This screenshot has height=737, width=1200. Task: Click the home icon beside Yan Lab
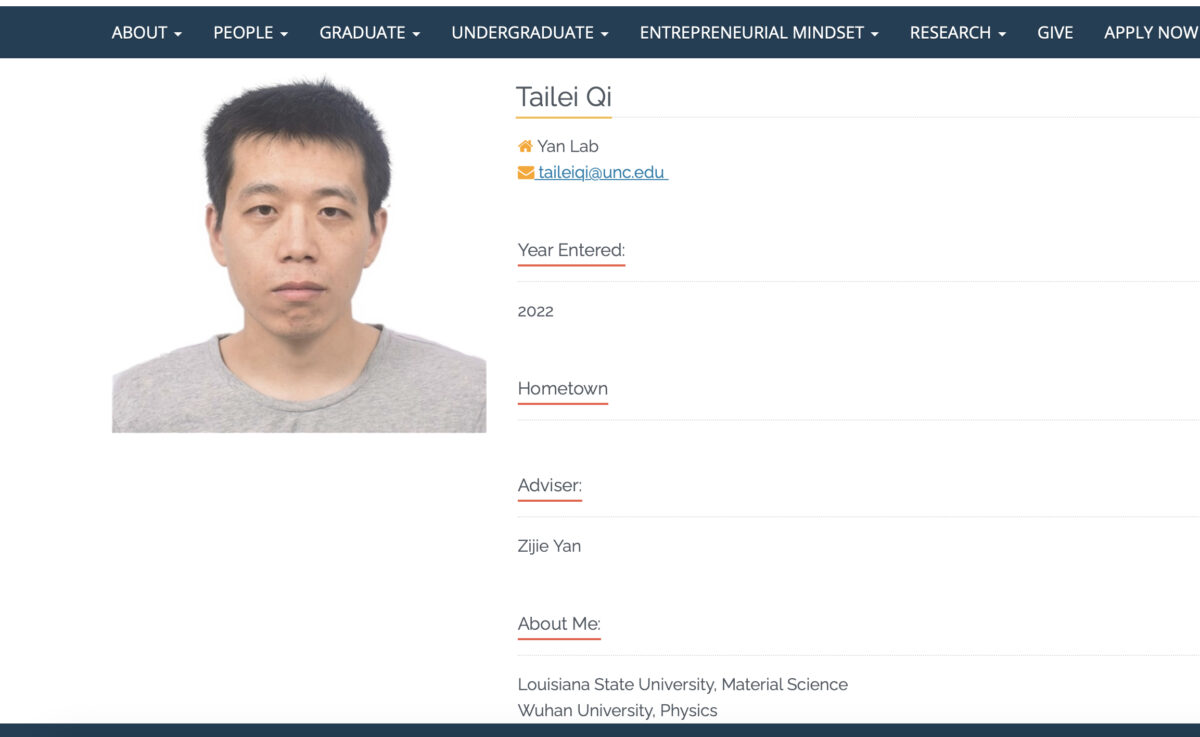[x=525, y=147]
